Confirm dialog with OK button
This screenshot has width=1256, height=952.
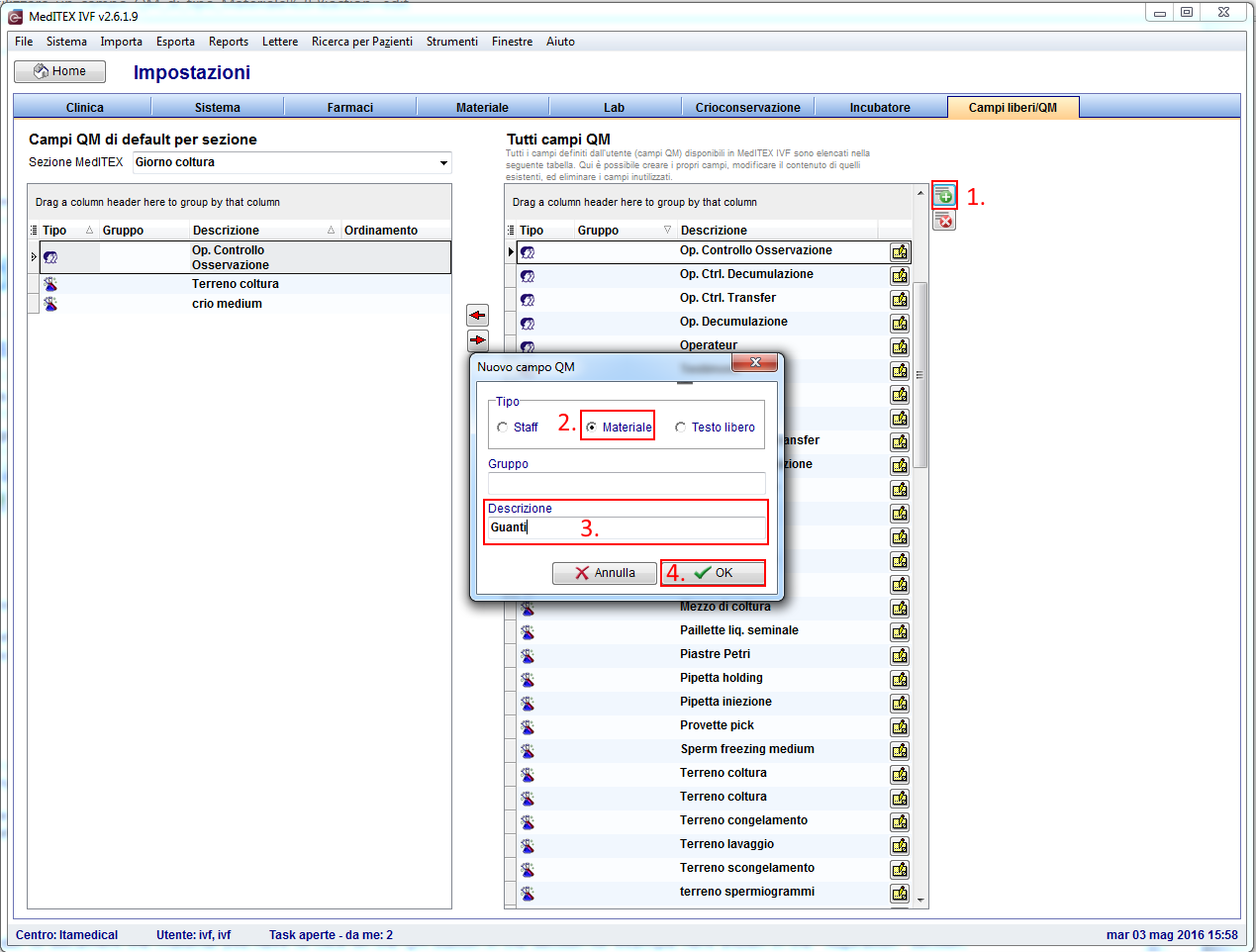(x=713, y=573)
